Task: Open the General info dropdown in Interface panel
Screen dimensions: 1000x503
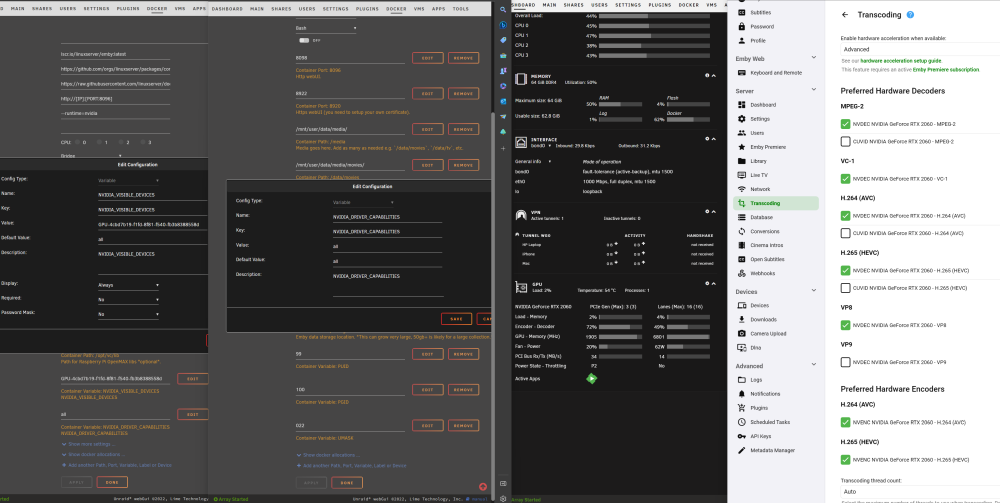Action: pyautogui.click(x=533, y=161)
